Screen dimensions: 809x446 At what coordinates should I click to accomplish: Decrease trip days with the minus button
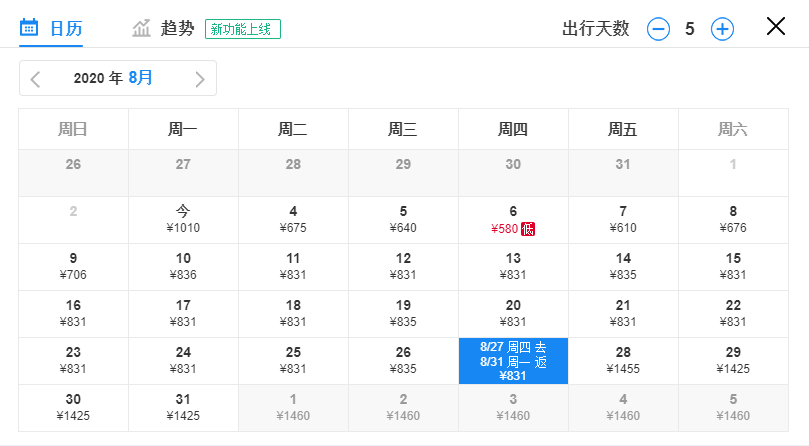point(658,29)
